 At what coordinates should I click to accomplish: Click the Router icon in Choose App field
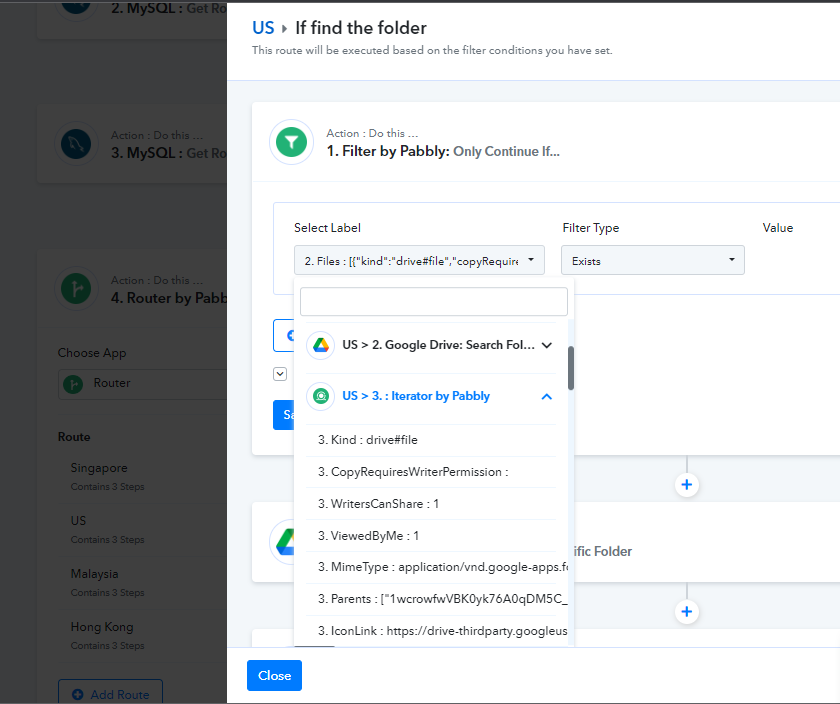pos(73,384)
